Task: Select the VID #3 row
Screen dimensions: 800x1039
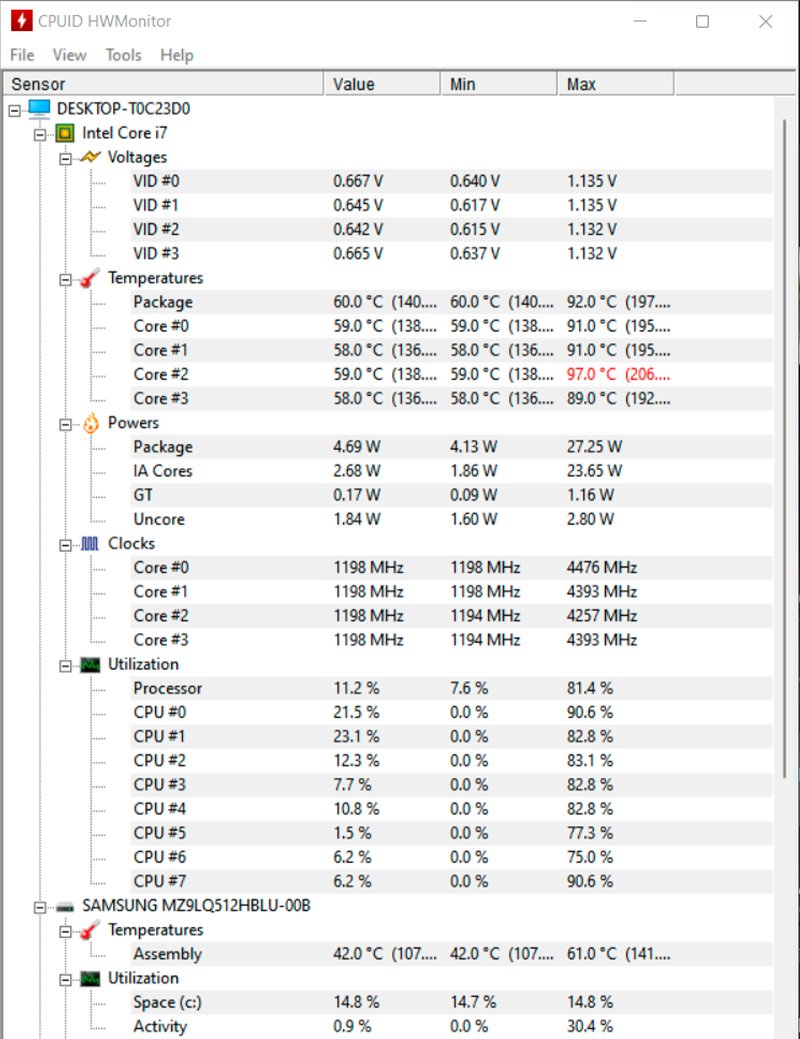Action: click(452, 254)
